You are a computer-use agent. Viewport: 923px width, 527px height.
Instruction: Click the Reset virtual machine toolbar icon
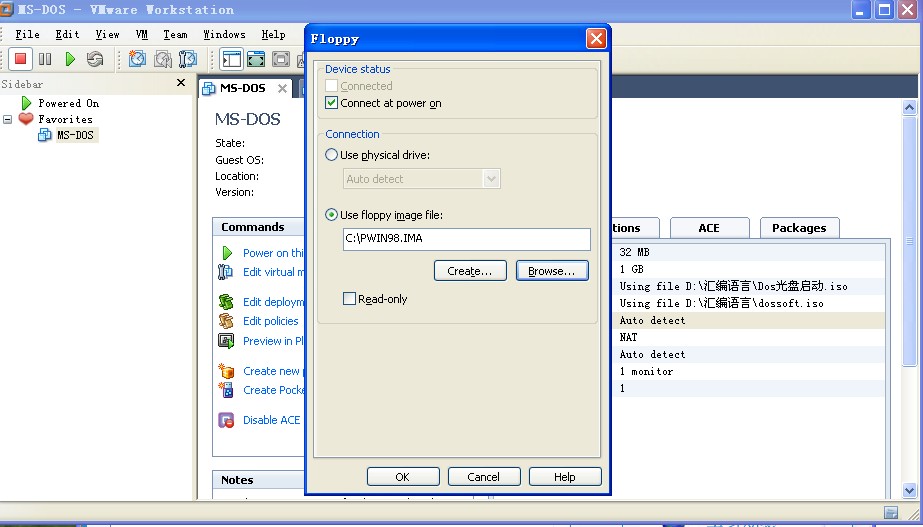tap(95, 59)
